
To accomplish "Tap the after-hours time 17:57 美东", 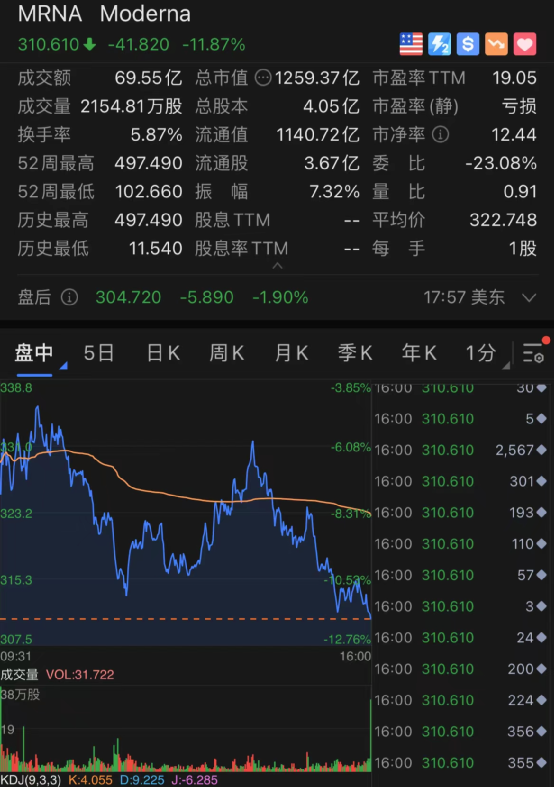I will [464, 298].
